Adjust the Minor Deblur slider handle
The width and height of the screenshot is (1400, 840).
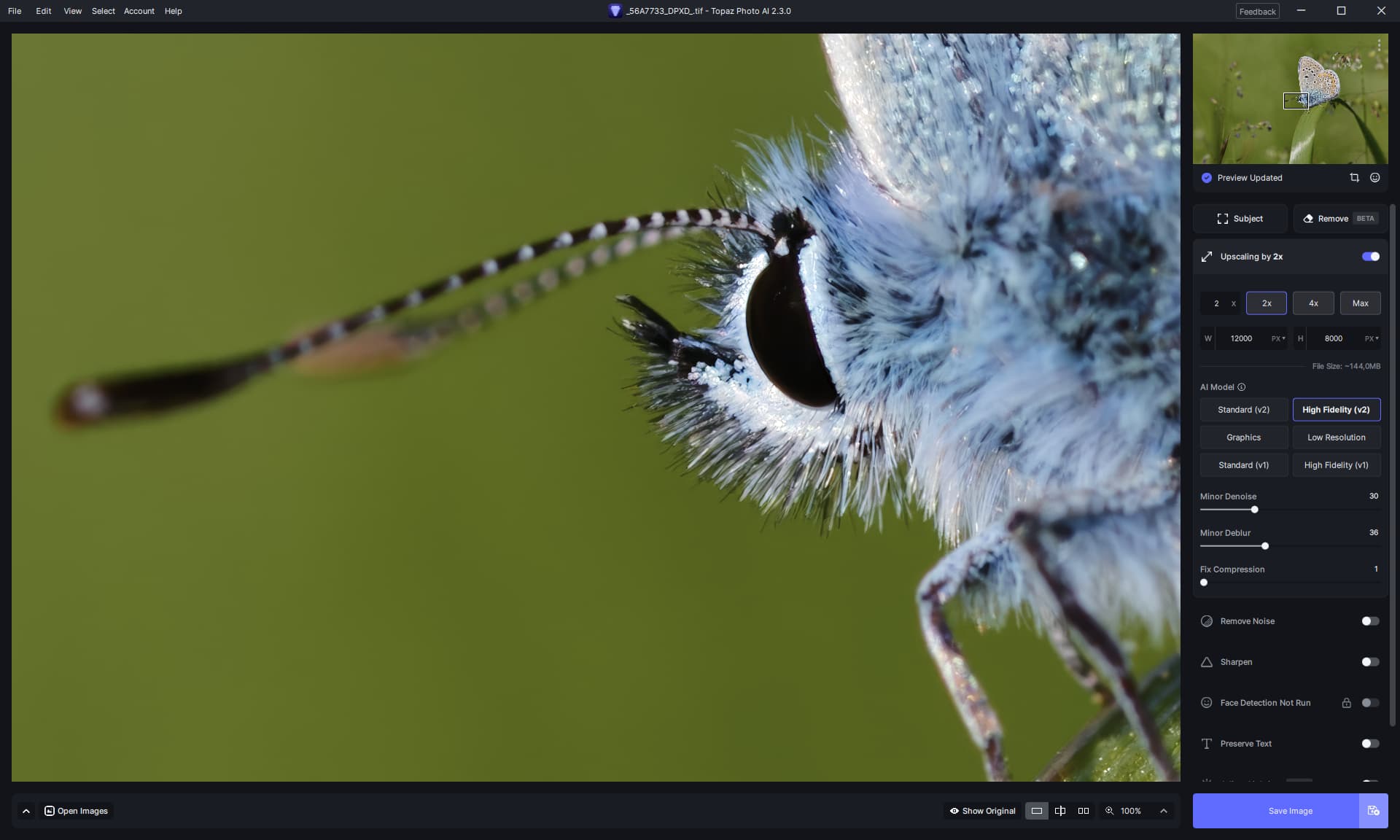1265,546
